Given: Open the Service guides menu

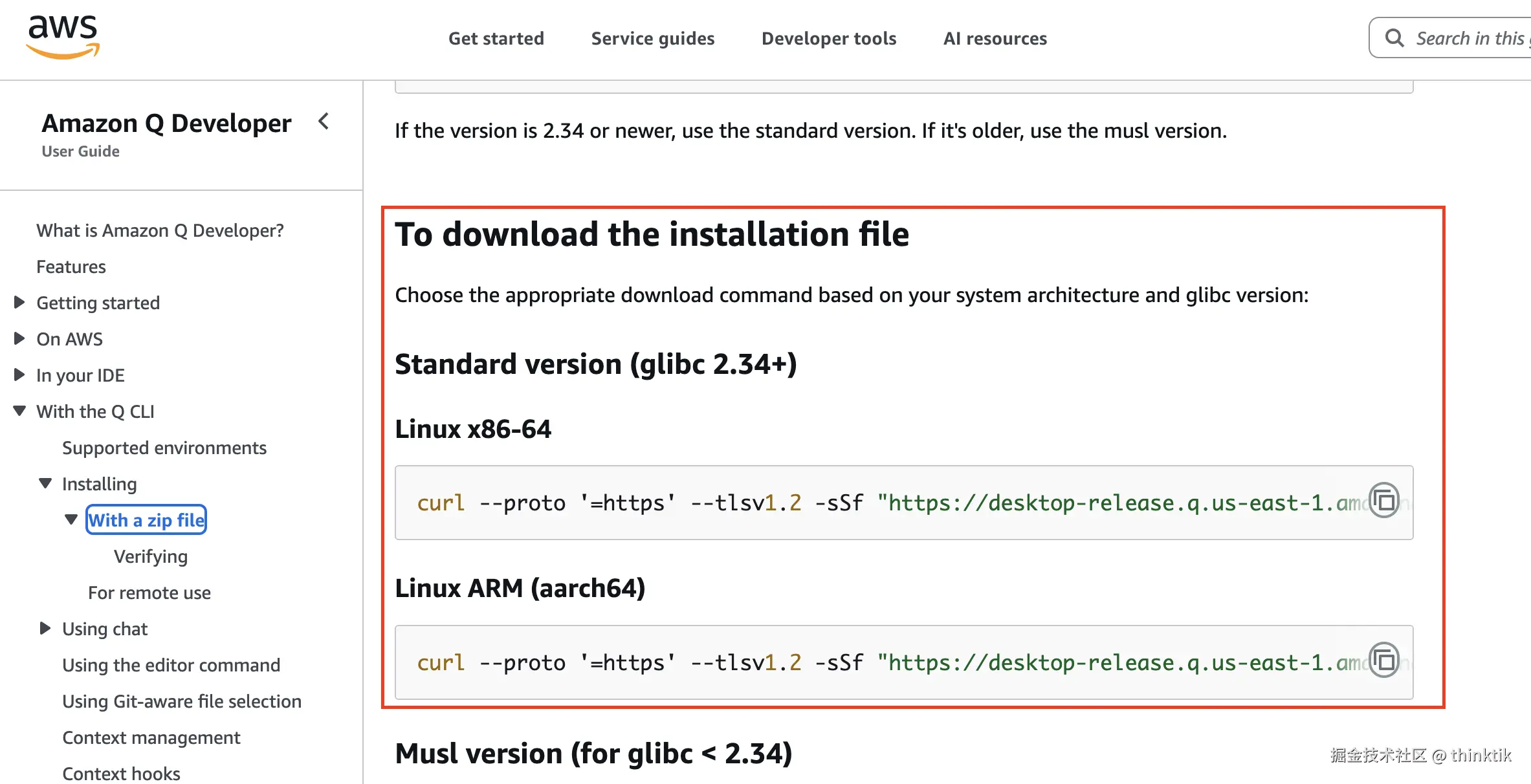Looking at the screenshot, I should coord(652,38).
